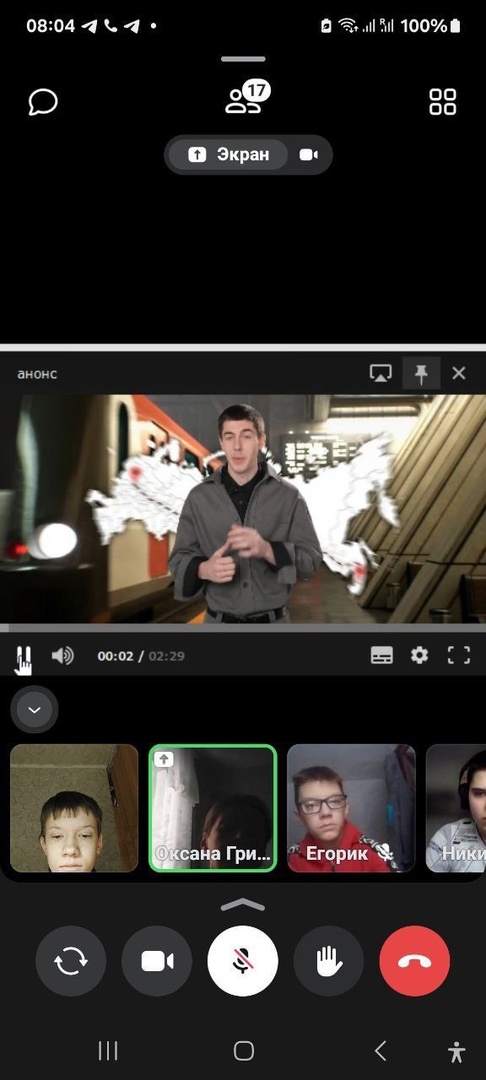This screenshot has height=1080, width=486.
Task: Pause the video playback
Action: (22, 656)
